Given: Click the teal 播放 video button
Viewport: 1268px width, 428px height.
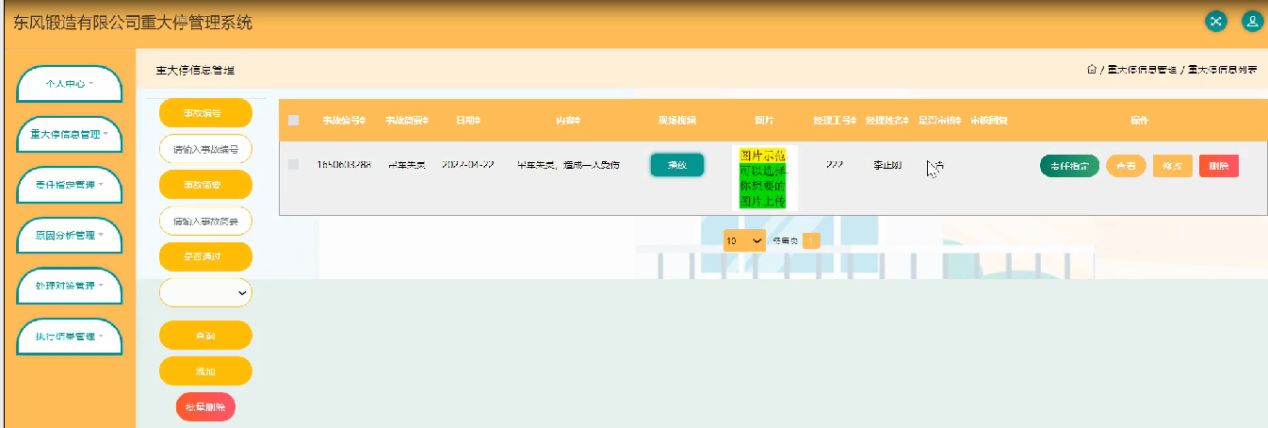Looking at the screenshot, I should tap(677, 165).
